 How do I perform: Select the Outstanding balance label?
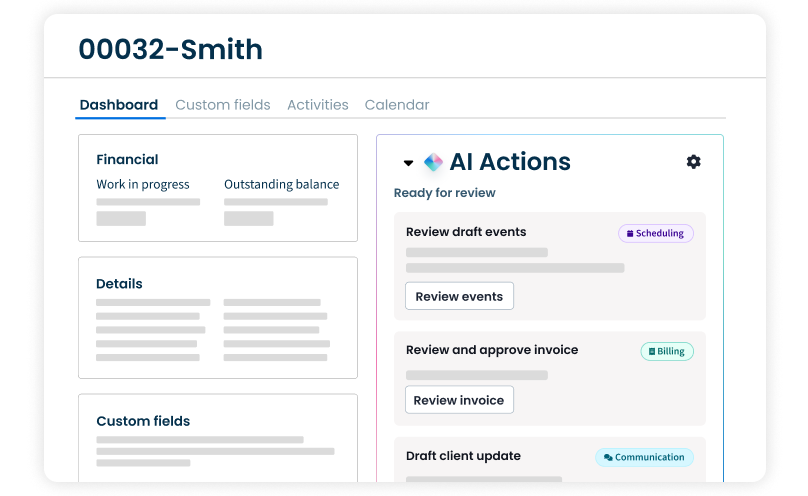pos(281,184)
